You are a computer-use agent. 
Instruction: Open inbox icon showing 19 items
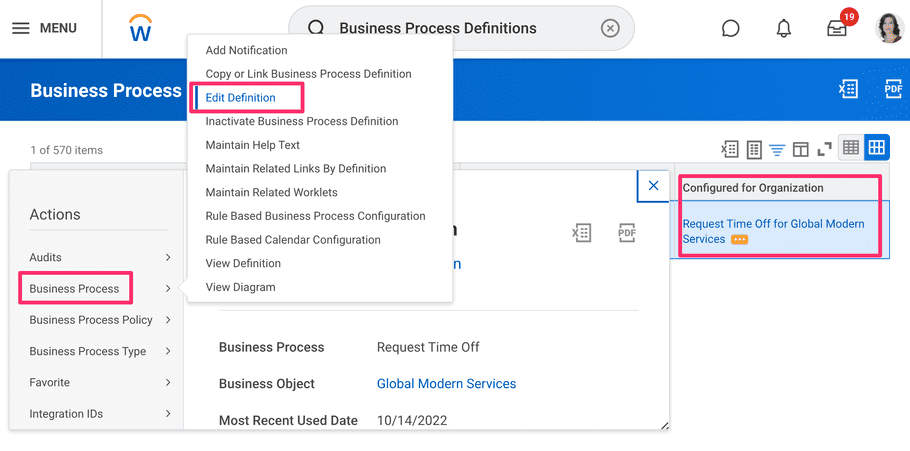coord(837,28)
